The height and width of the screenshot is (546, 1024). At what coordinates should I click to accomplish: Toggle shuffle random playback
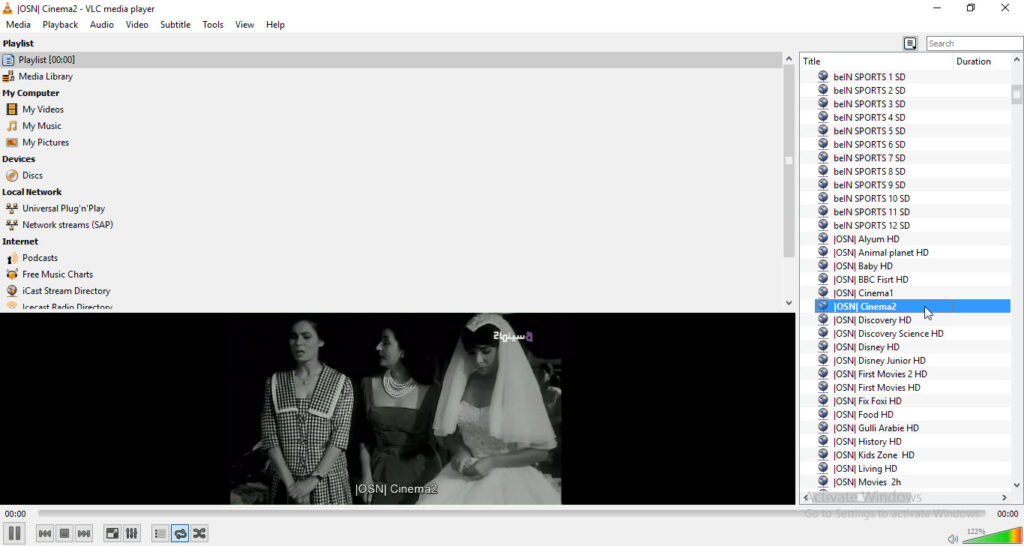coord(200,534)
